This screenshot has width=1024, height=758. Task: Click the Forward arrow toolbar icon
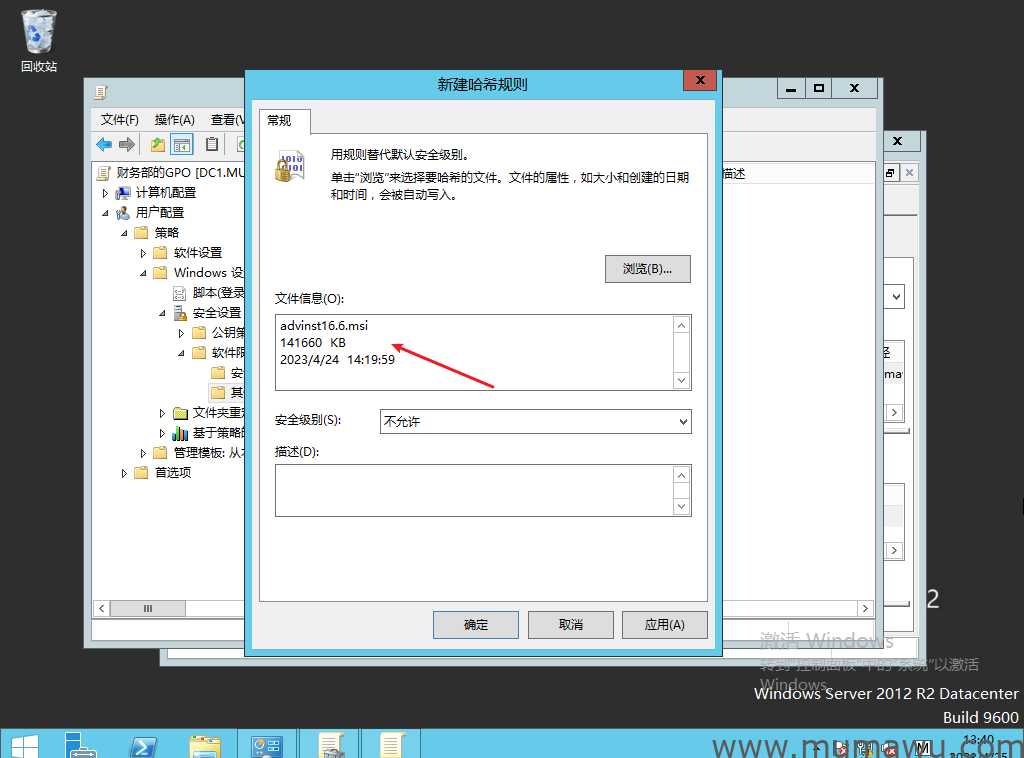(x=127, y=144)
